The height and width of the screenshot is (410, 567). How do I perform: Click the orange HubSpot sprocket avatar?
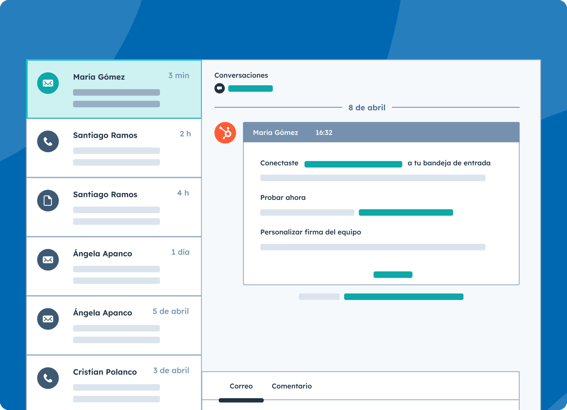[225, 133]
